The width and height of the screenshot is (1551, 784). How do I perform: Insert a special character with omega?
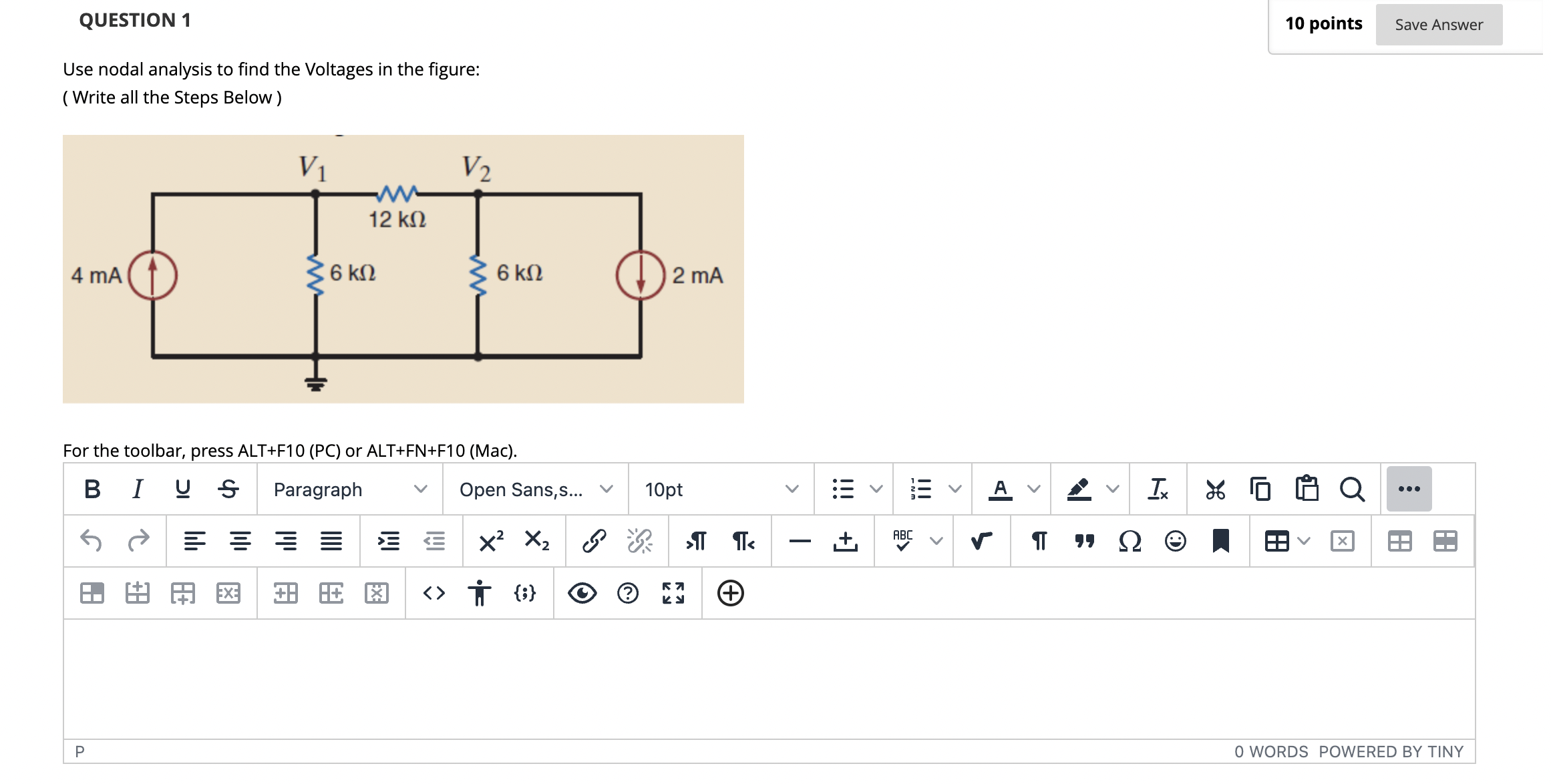point(1130,540)
